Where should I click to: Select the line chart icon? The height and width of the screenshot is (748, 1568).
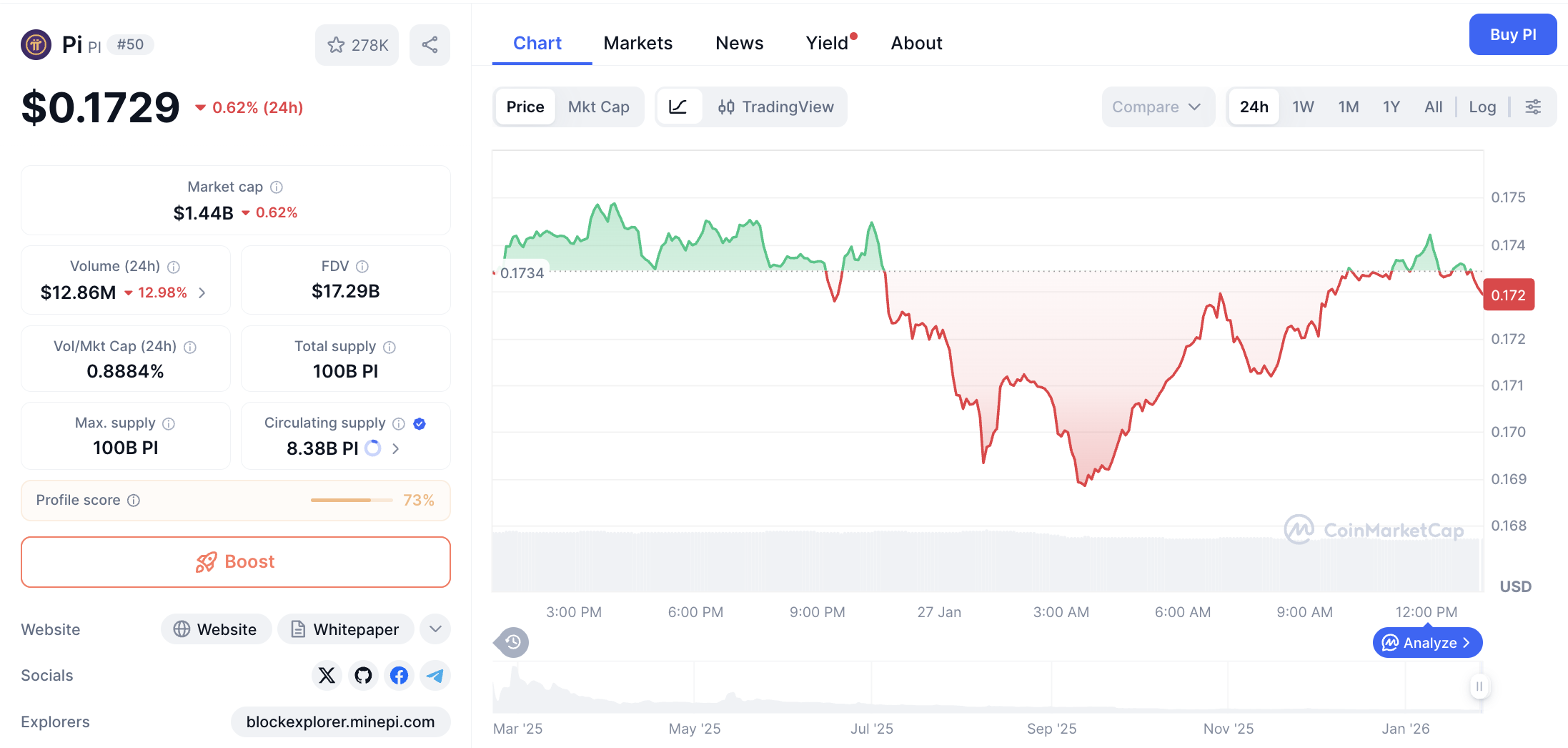click(679, 107)
